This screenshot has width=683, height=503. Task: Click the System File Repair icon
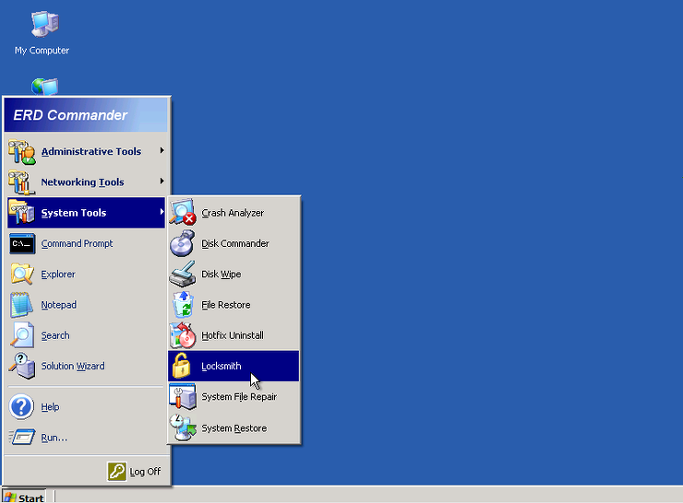pyautogui.click(x=183, y=397)
